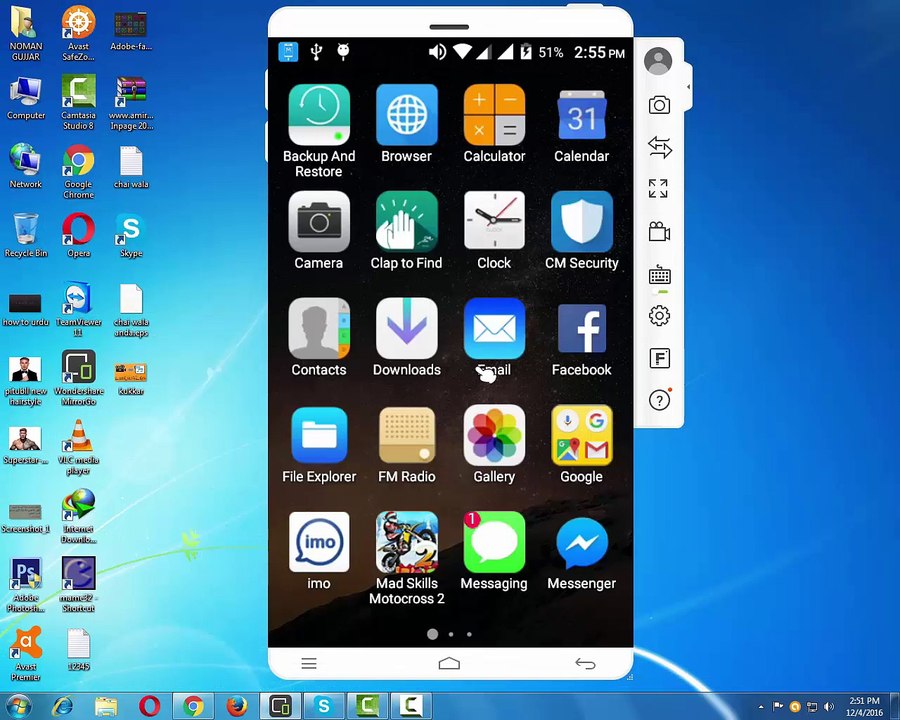Image resolution: width=900 pixels, height=720 pixels.
Task: Open Windows Start menu
Action: click(x=18, y=706)
